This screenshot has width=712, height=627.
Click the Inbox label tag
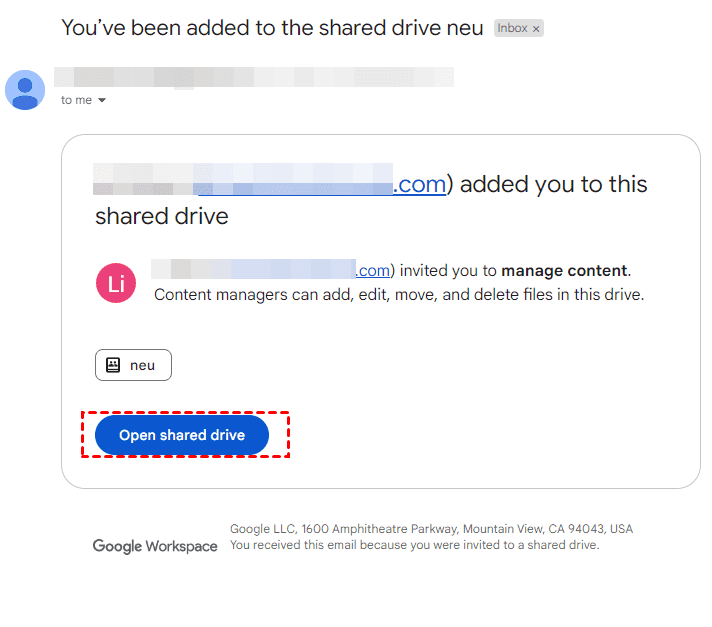pyautogui.click(x=512, y=29)
